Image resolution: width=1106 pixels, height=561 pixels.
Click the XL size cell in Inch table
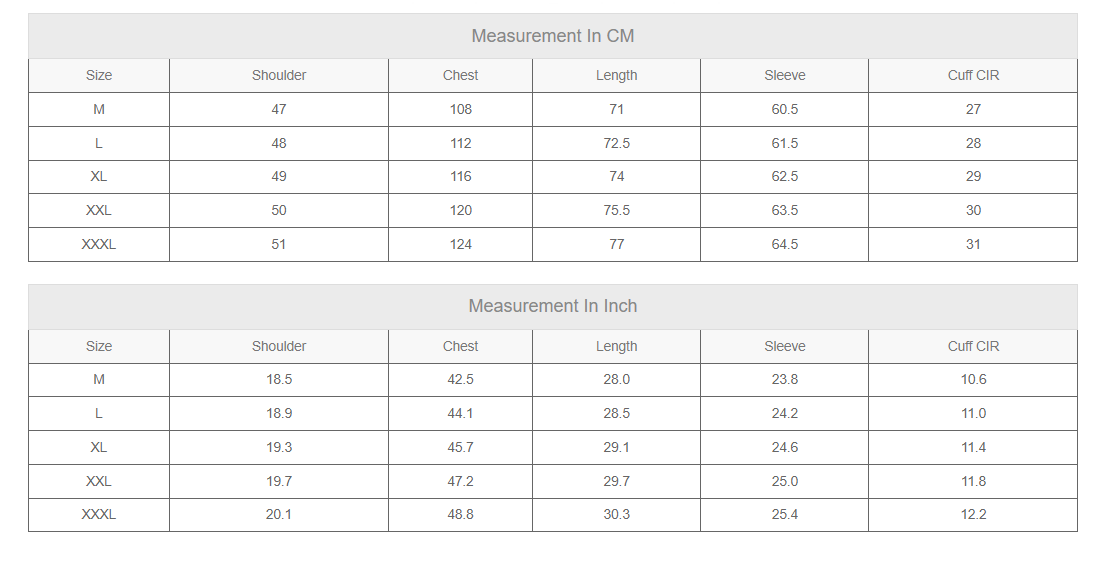(x=99, y=447)
